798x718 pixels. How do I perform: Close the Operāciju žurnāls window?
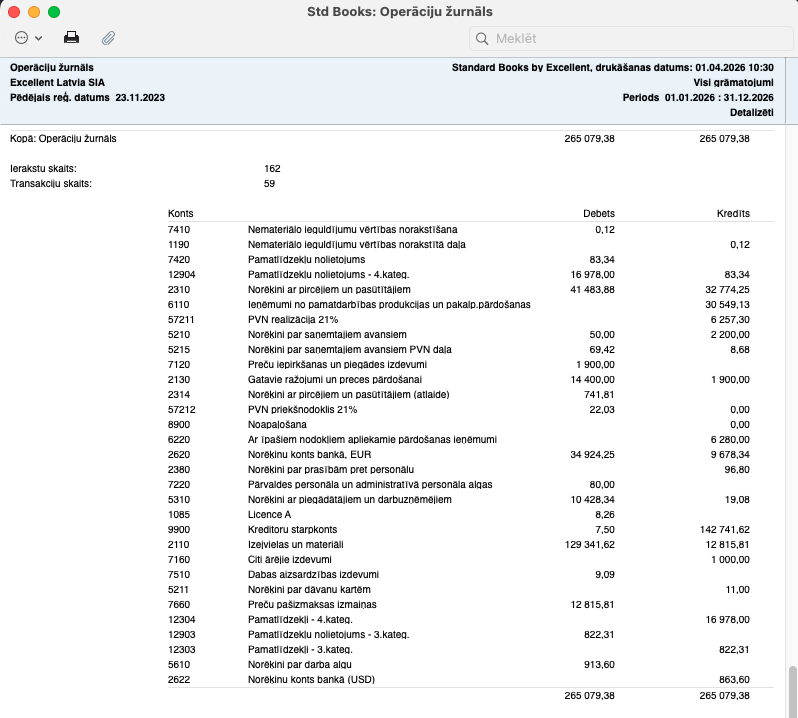(15, 12)
